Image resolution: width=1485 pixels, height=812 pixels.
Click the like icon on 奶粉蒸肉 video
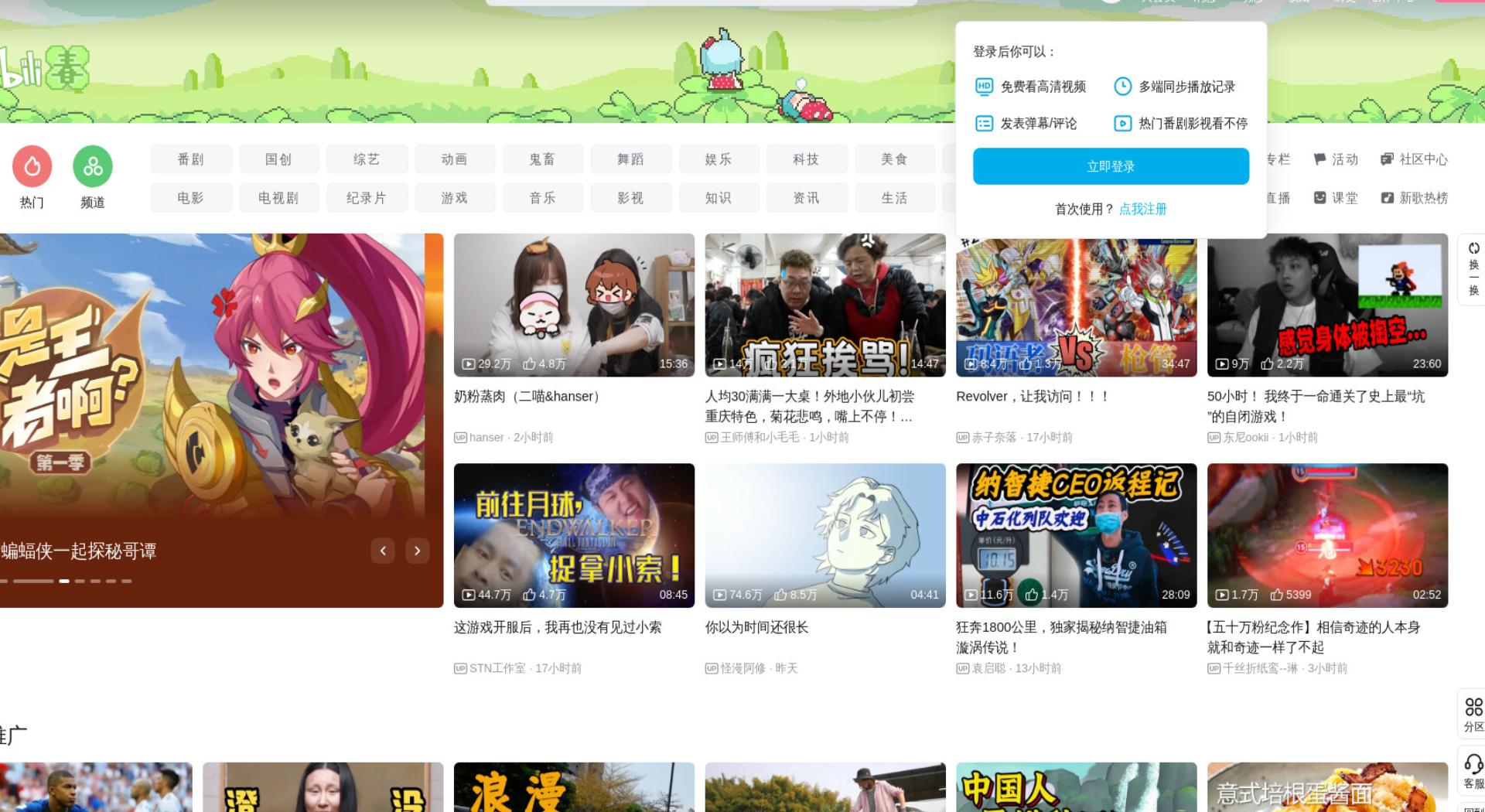click(530, 363)
